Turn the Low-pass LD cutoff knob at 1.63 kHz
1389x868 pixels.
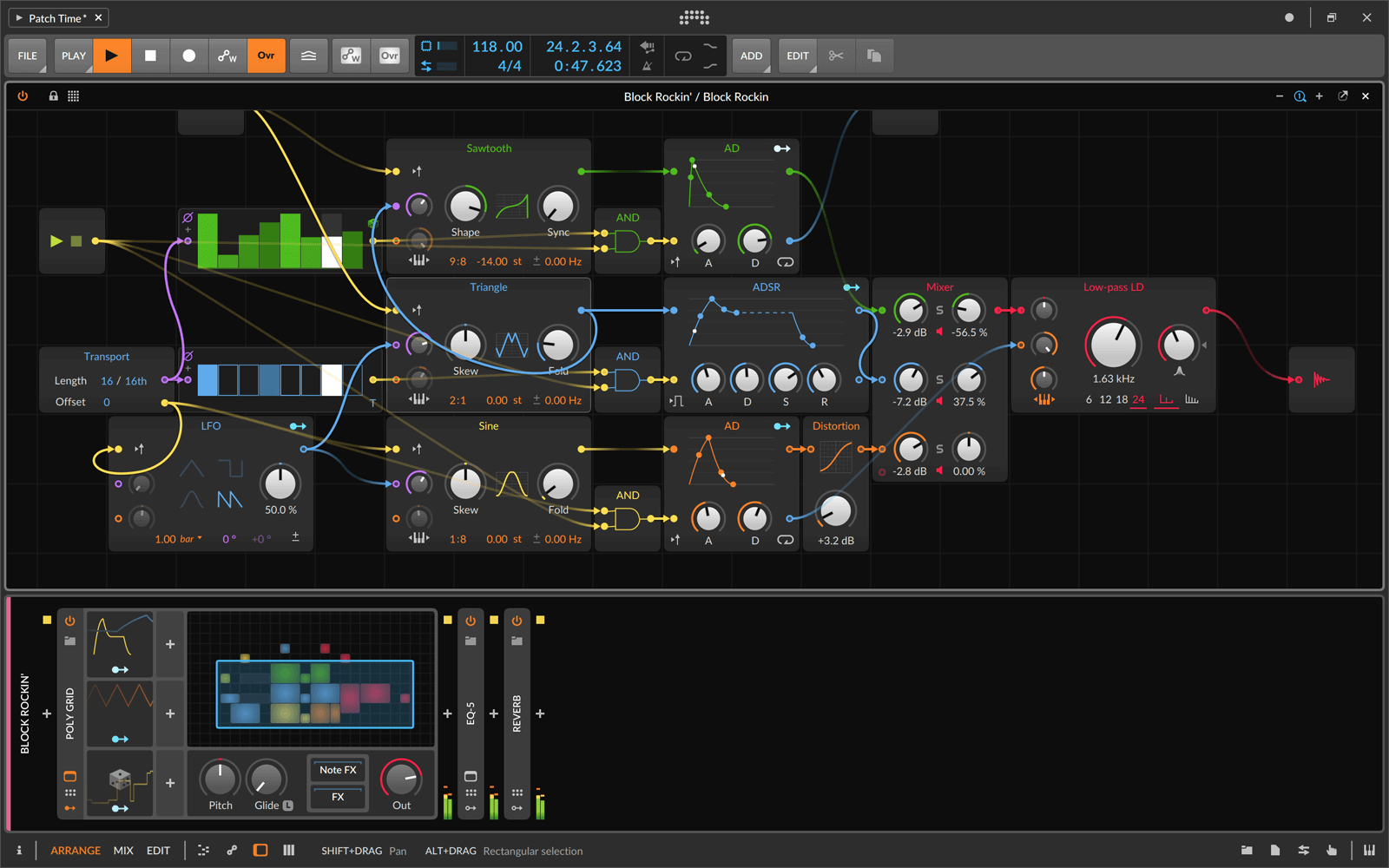(x=1114, y=345)
